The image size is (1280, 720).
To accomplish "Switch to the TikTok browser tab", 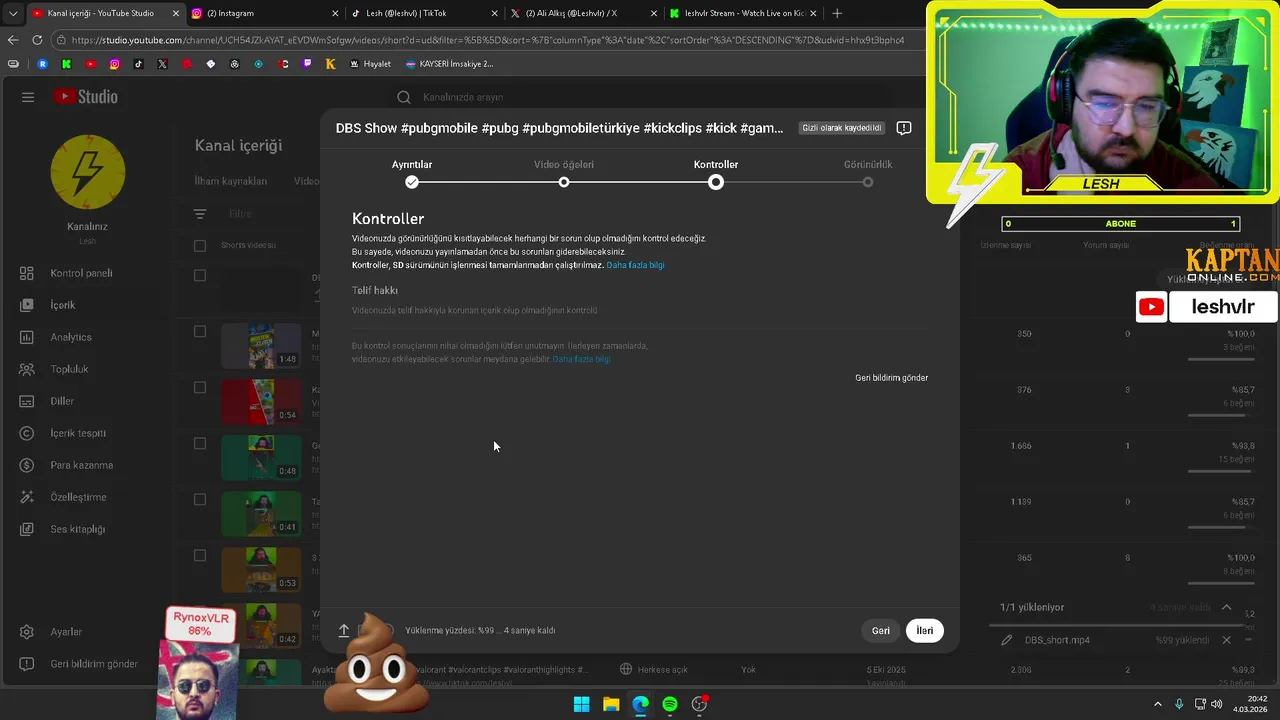I will point(424,13).
